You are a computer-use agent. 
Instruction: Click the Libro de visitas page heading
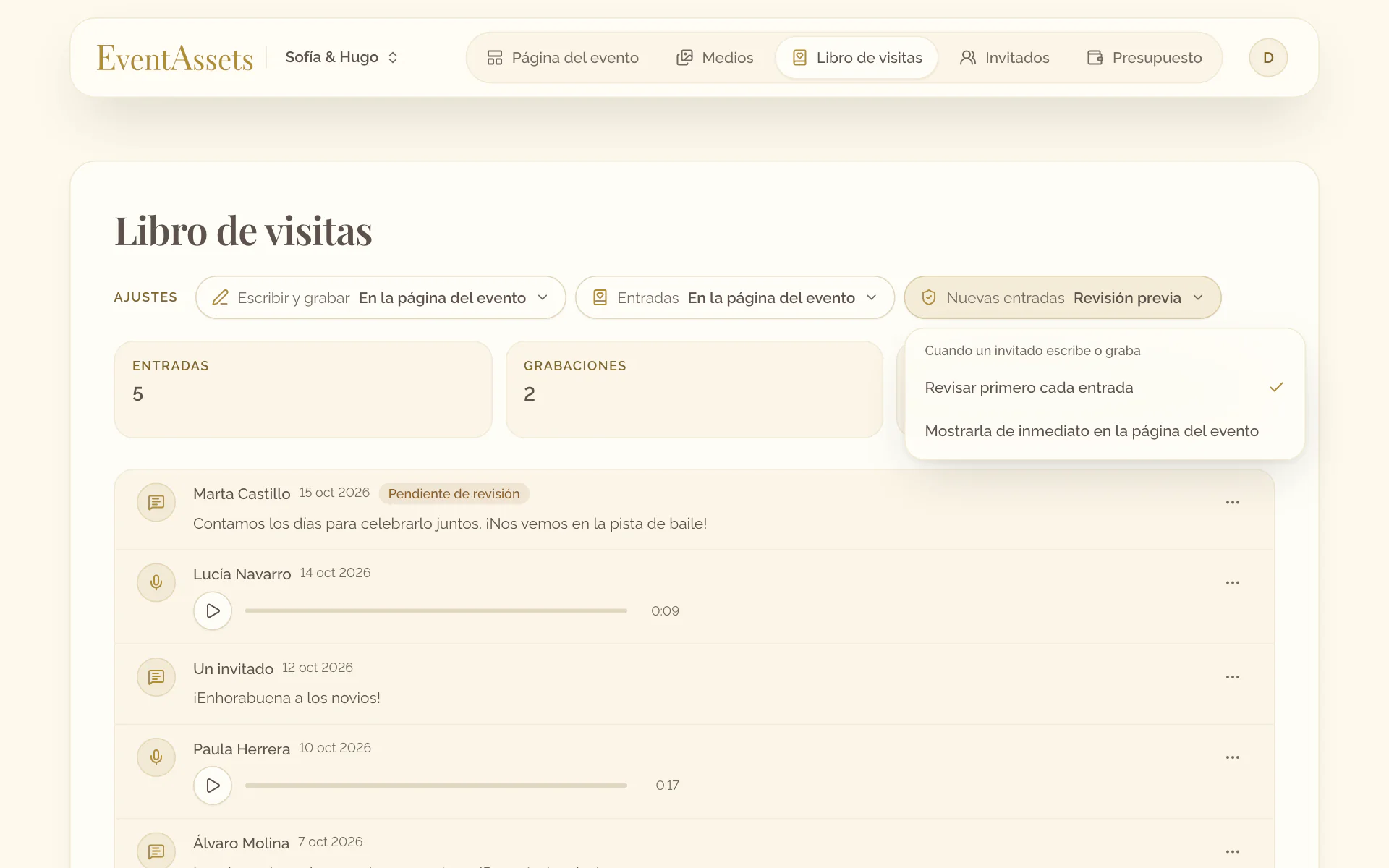(243, 231)
